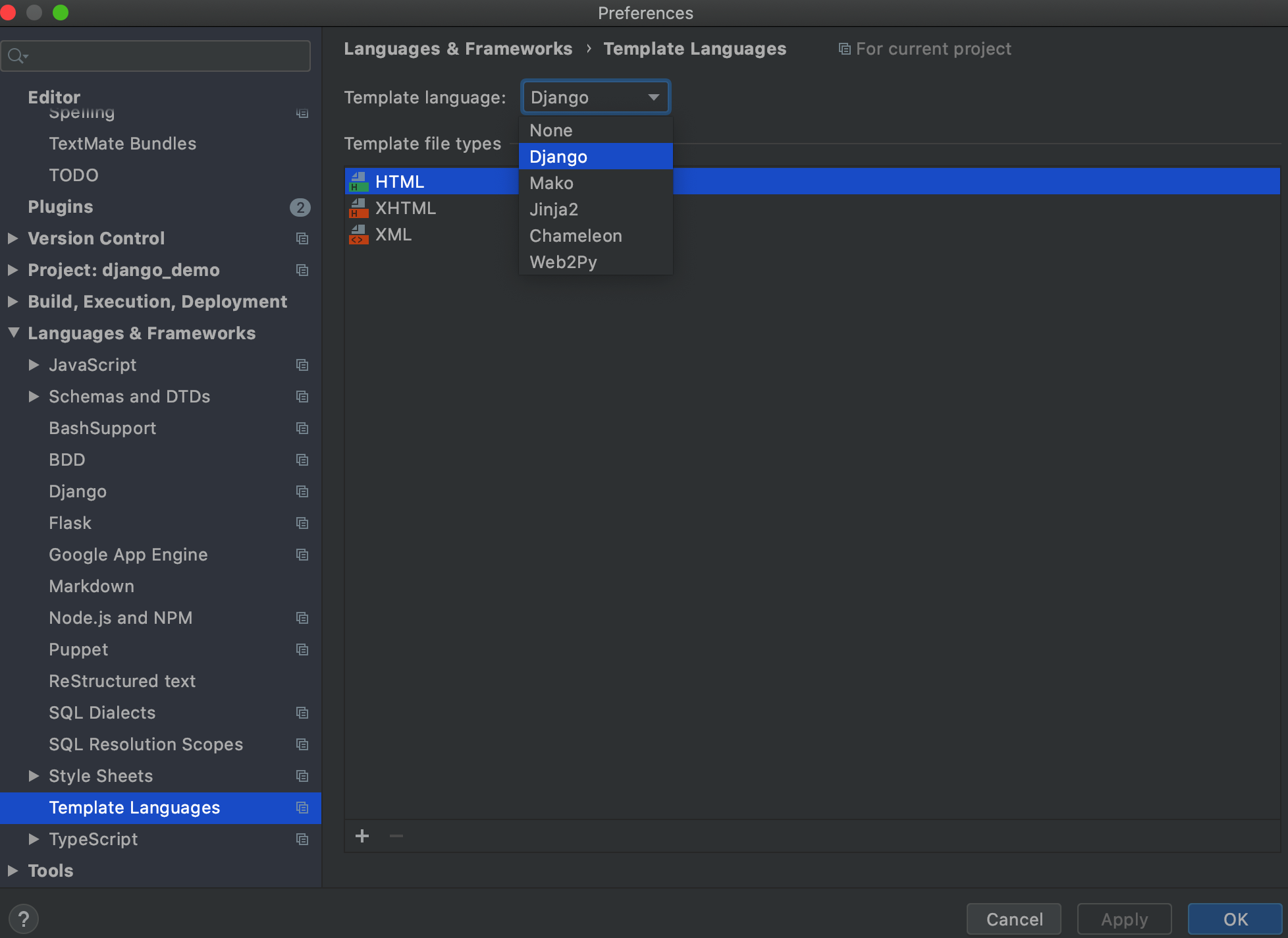Click project-level icon beside SQL Dialects
This screenshot has height=938, width=1288.
pyautogui.click(x=302, y=713)
